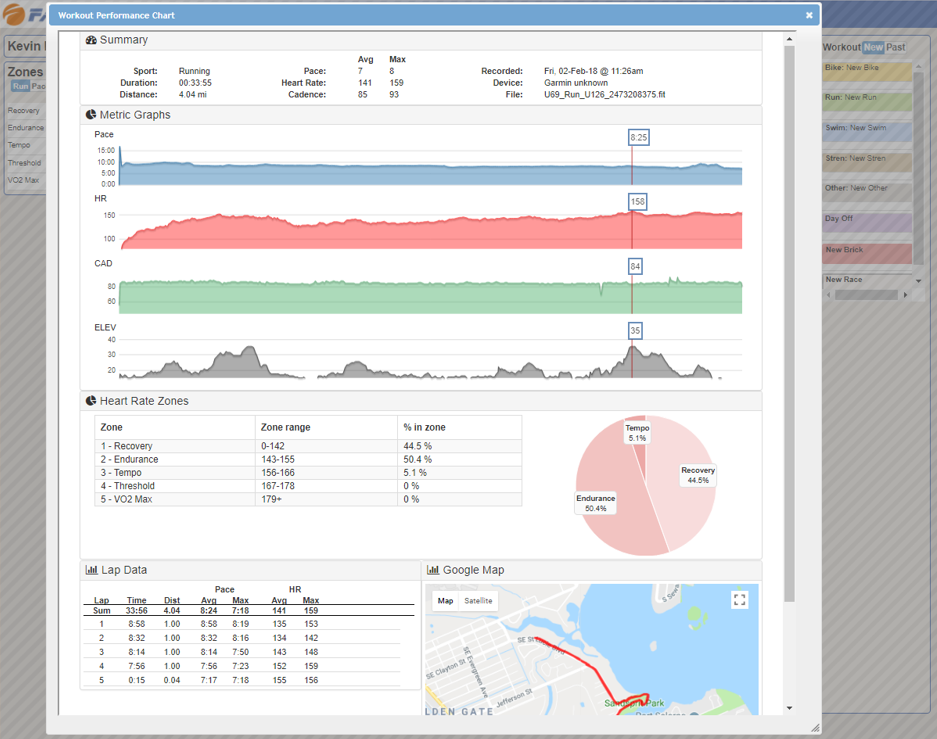Viewport: 937px width, 739px height.
Task: Switch to the Past workout tab
Action: point(896,47)
